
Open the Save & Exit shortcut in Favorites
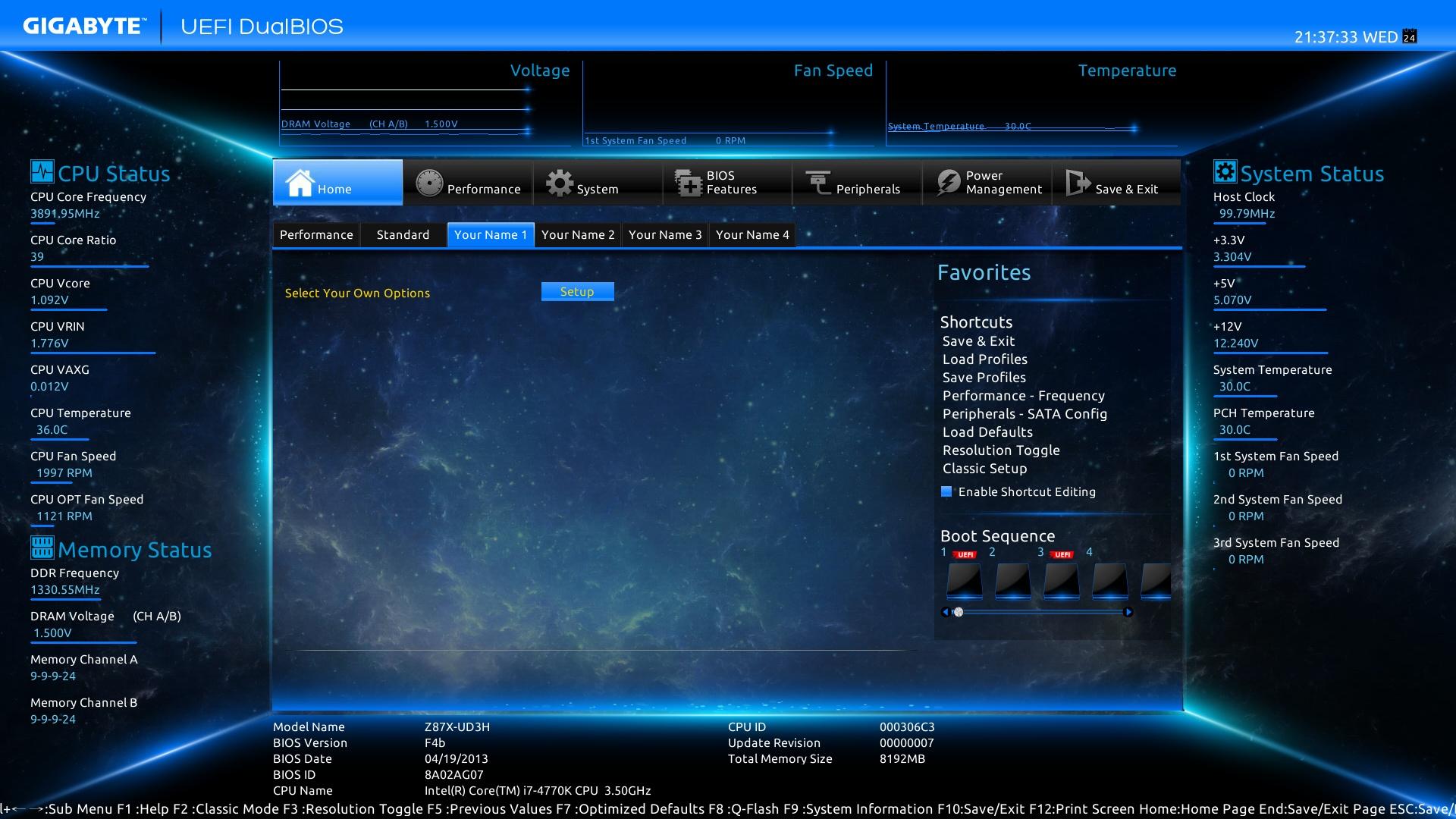[978, 341]
